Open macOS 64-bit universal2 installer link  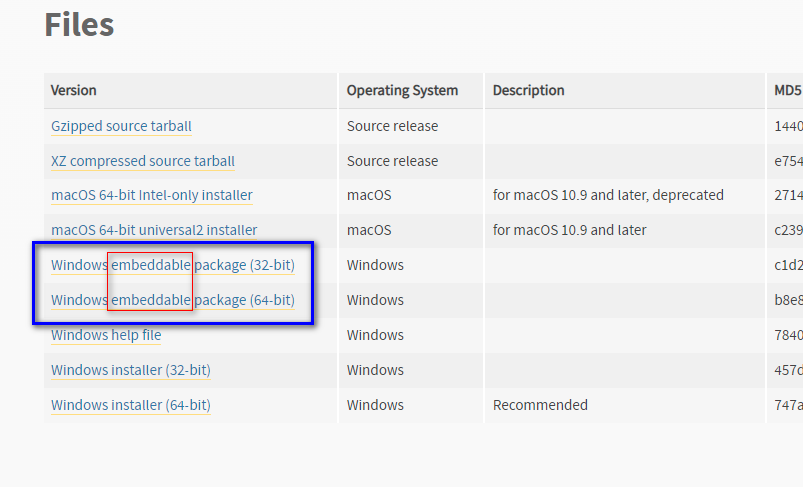click(x=154, y=230)
